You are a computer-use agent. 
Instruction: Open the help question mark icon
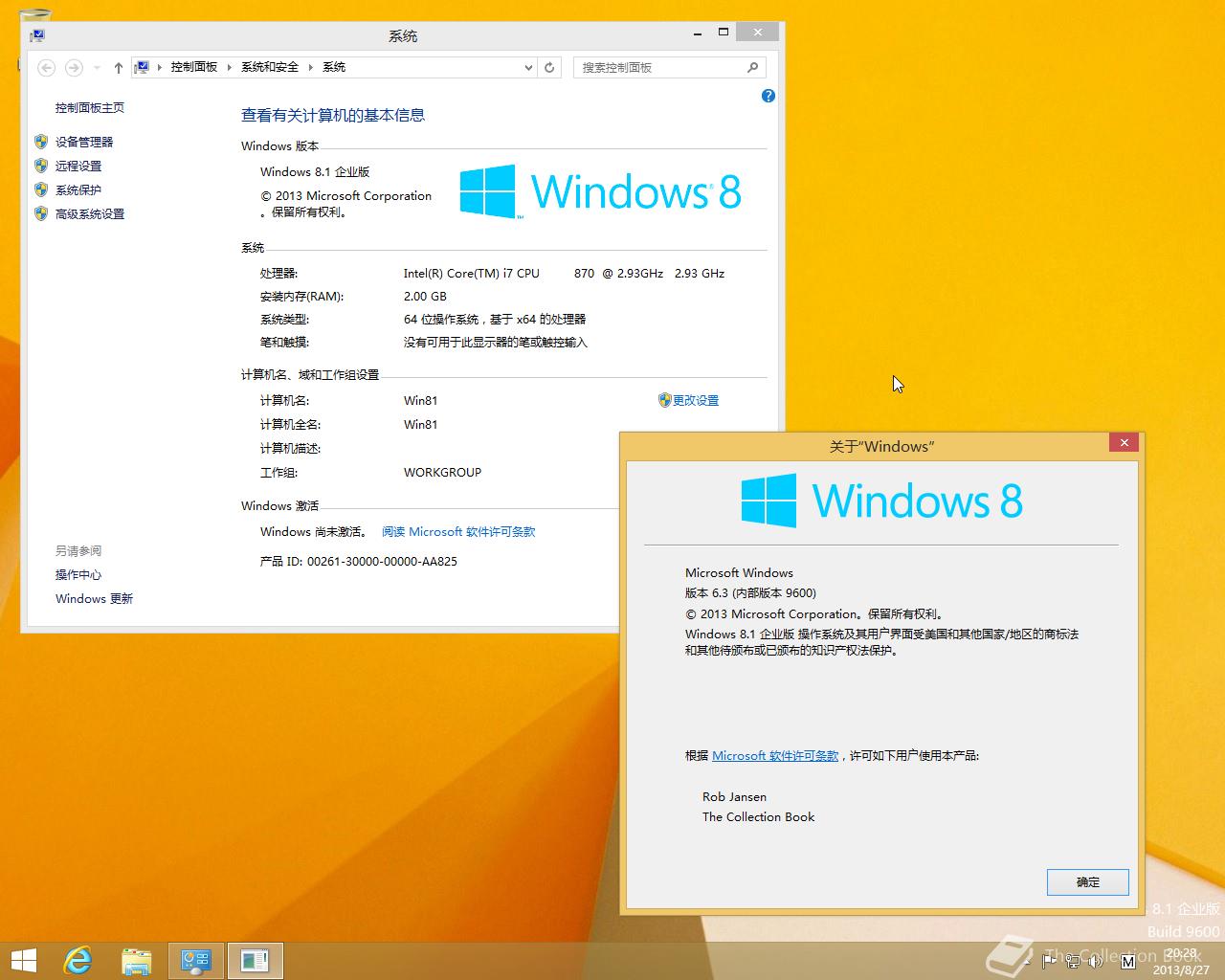point(768,96)
